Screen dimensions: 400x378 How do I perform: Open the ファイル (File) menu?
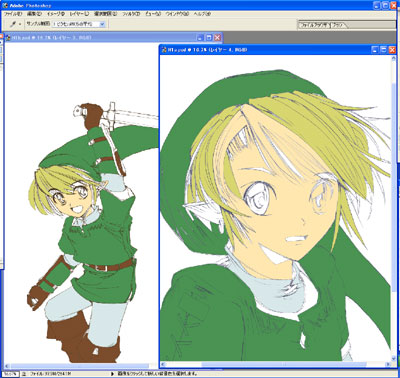13,14
